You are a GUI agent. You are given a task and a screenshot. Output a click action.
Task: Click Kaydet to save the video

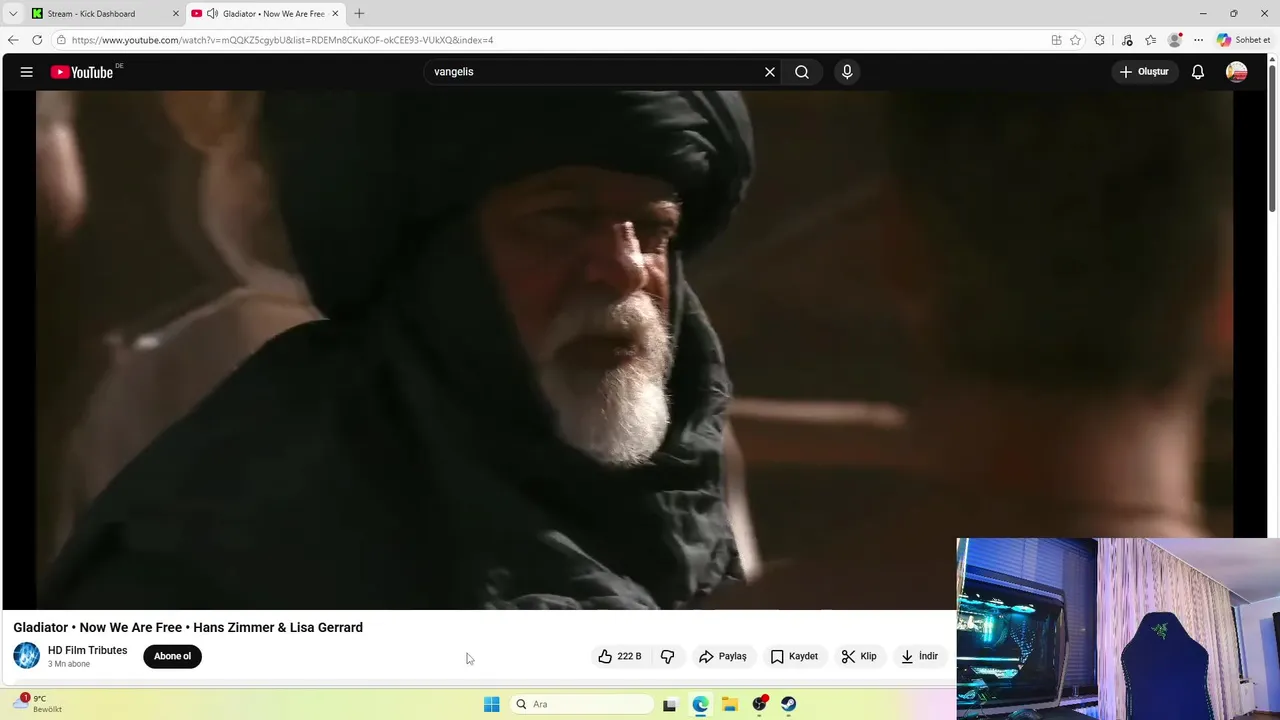(794, 656)
